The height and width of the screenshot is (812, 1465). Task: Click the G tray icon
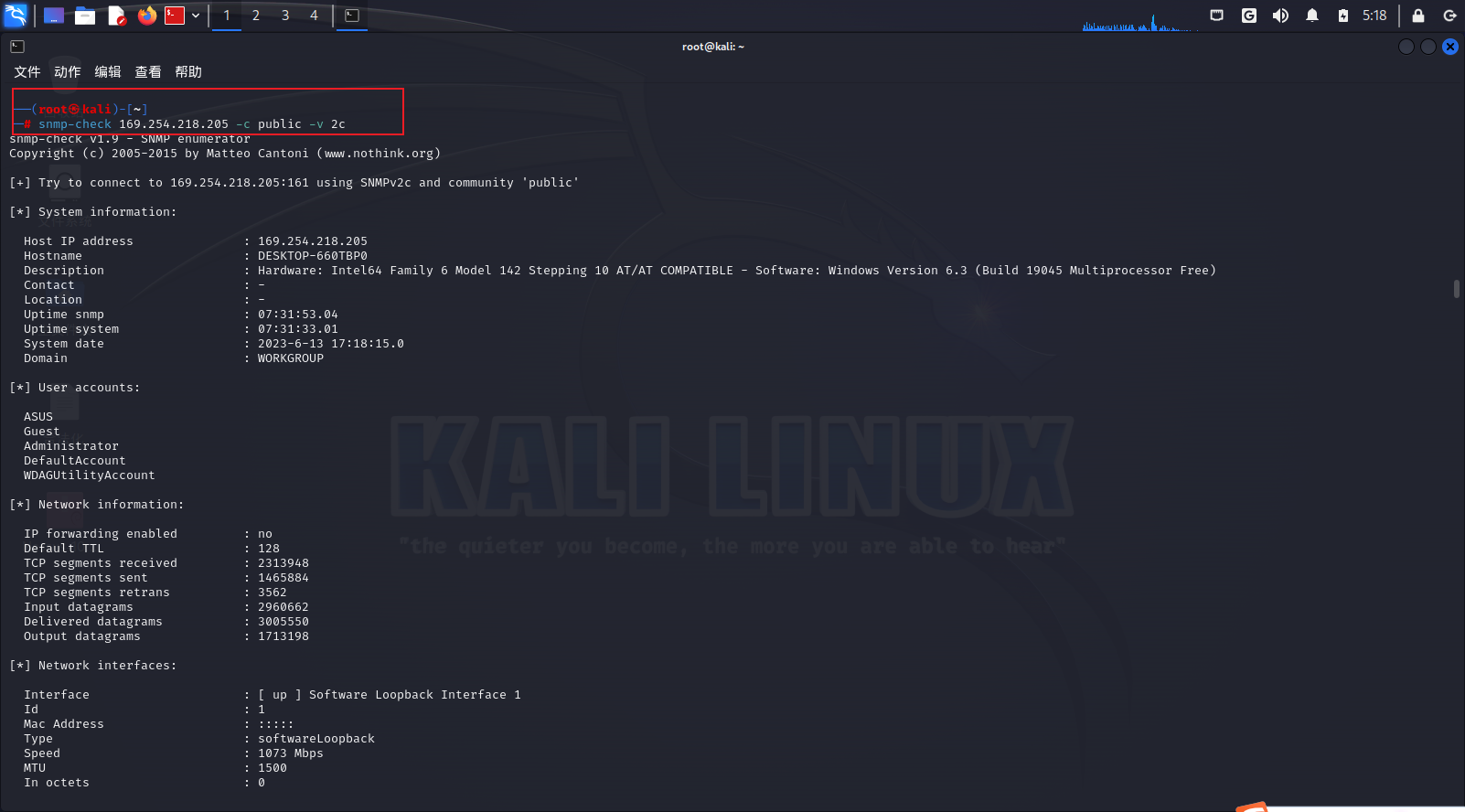coord(1249,16)
